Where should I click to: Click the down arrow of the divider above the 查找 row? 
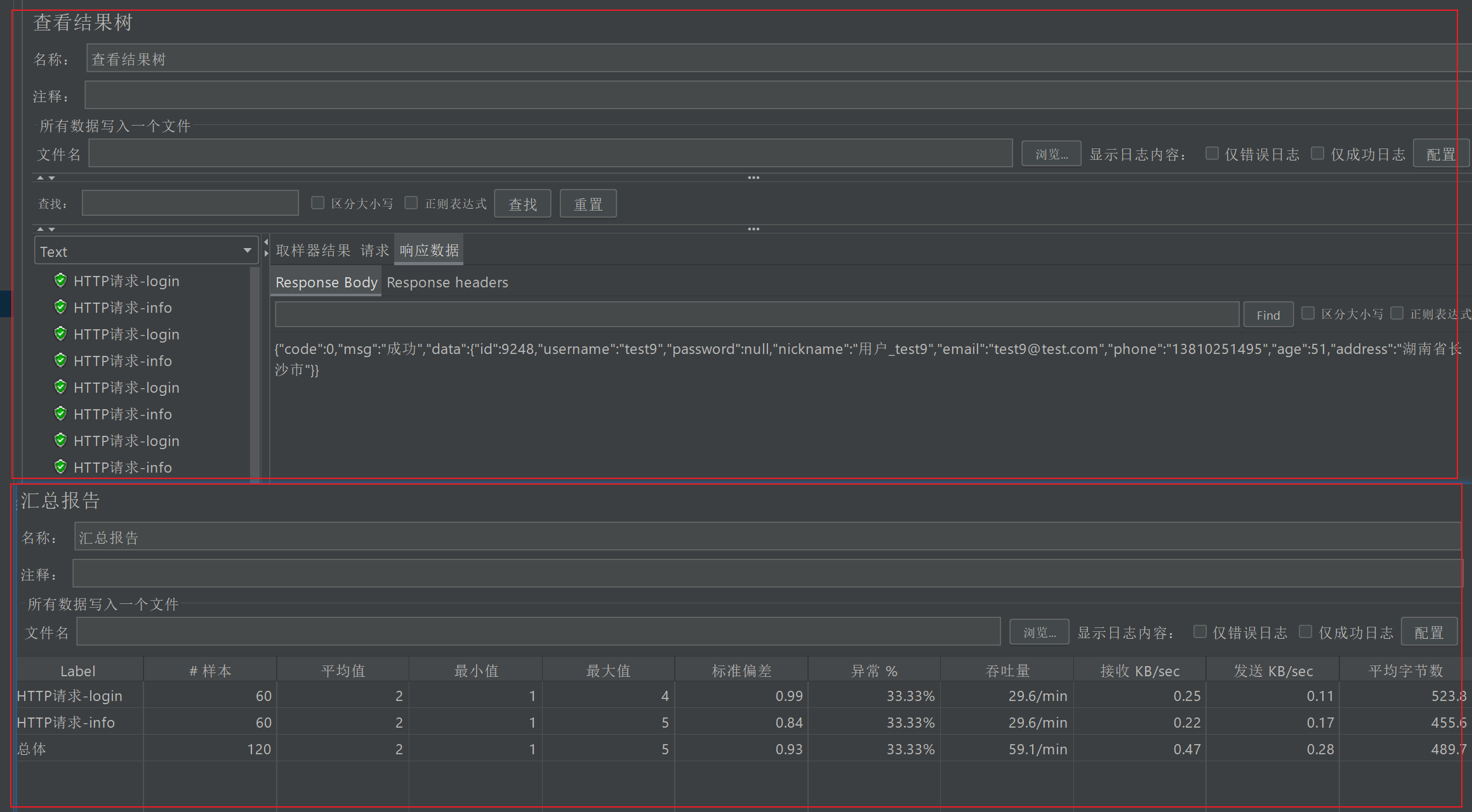51,178
